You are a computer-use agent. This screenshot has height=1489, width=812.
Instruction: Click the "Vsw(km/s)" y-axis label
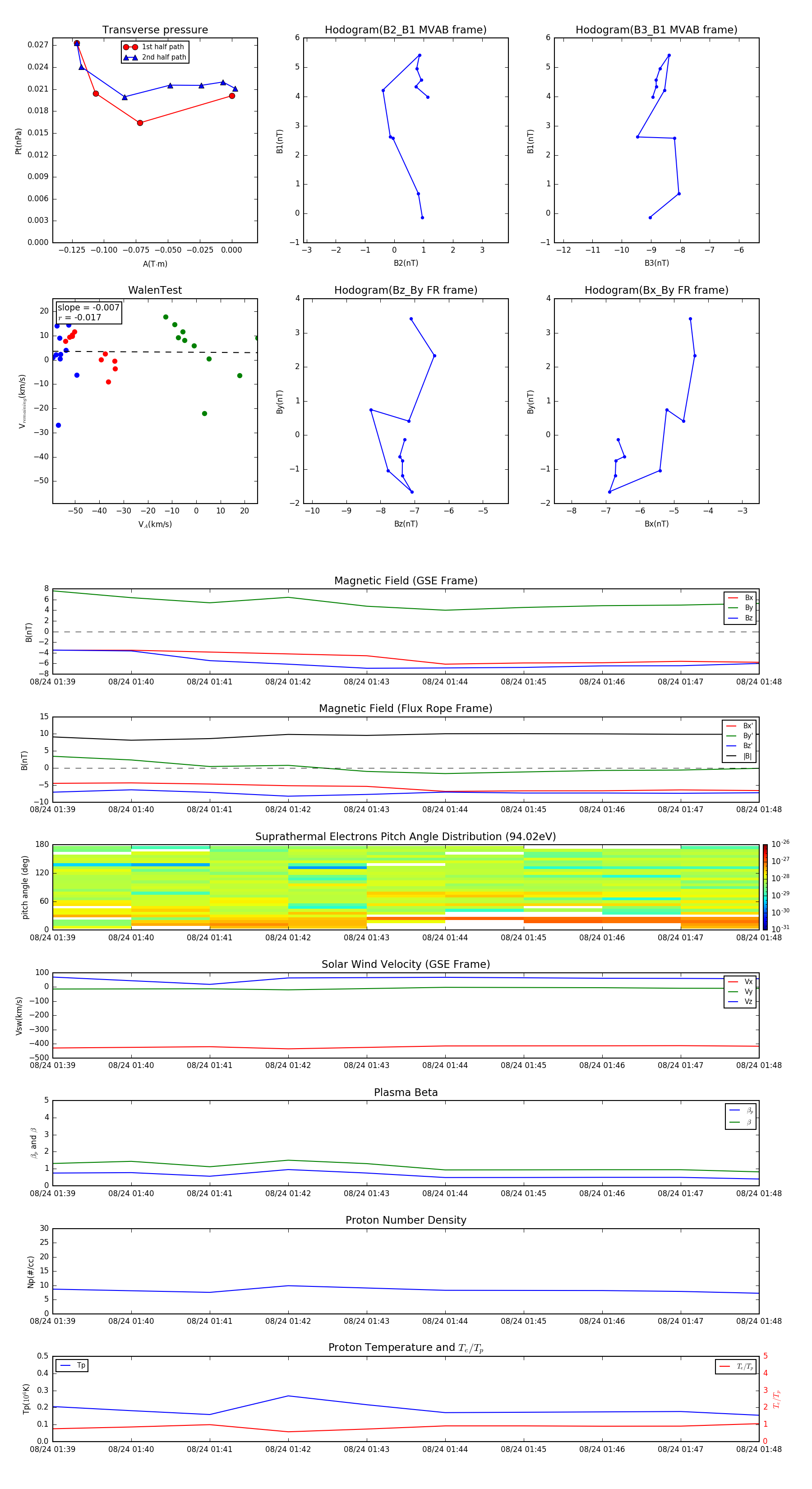click(x=18, y=1016)
